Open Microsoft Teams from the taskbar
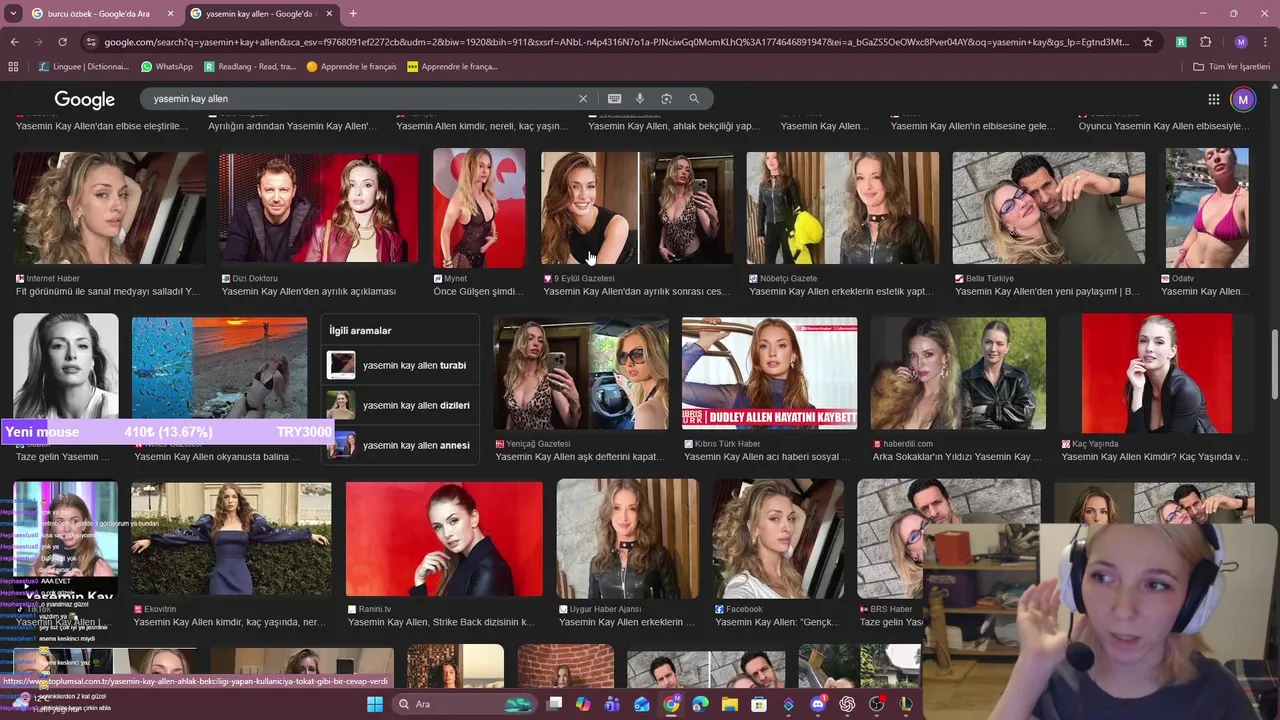The width and height of the screenshot is (1280, 720). click(612, 704)
